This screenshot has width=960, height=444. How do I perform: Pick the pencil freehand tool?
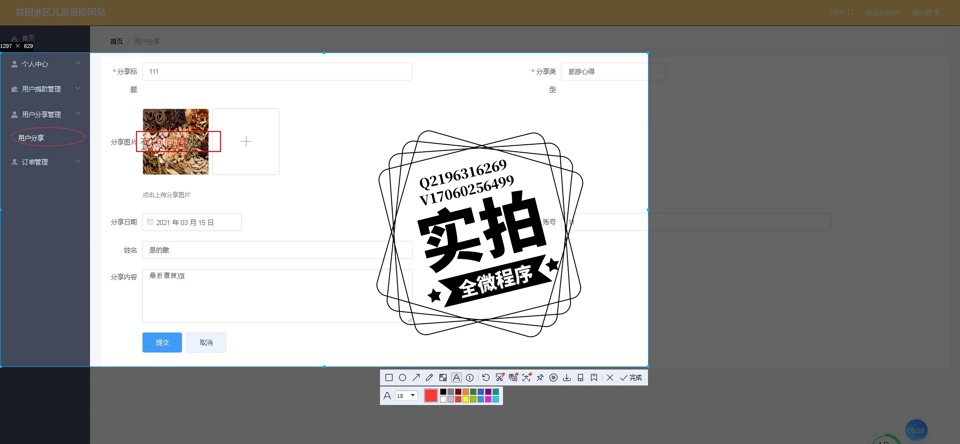click(429, 378)
